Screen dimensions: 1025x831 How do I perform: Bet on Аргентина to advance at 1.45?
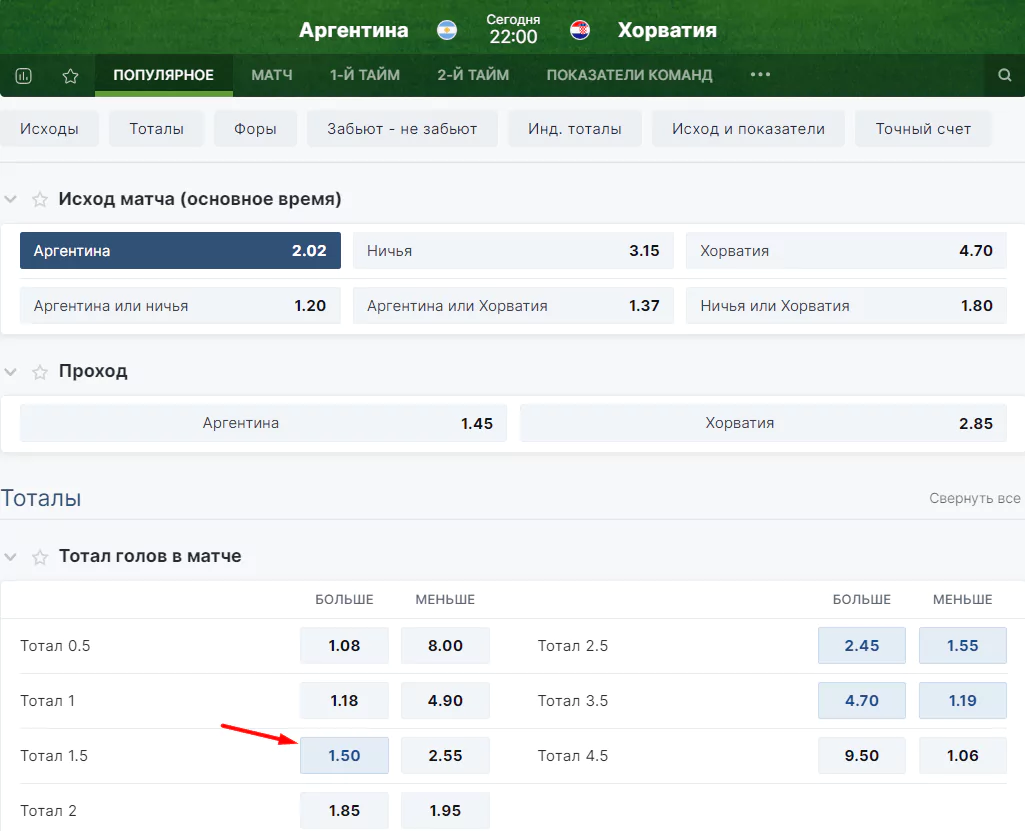pos(263,423)
